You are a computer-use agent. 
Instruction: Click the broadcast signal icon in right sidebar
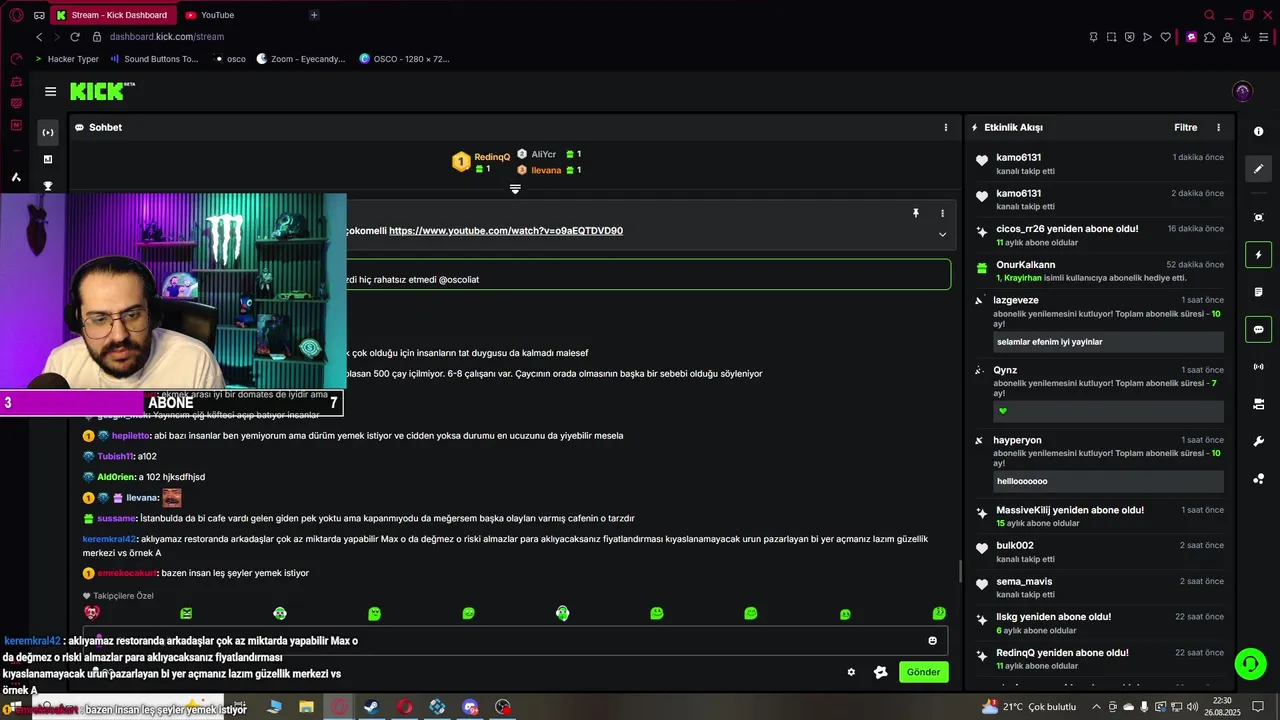(x=1258, y=367)
